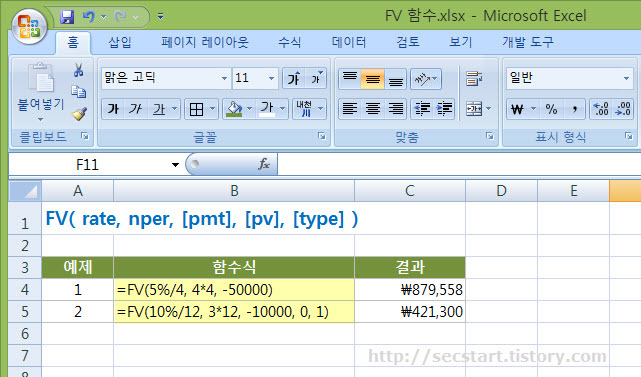Viewport: 641px width, 377px height.
Task: Open the 클립보드 dialog launcher
Action: click(85, 136)
